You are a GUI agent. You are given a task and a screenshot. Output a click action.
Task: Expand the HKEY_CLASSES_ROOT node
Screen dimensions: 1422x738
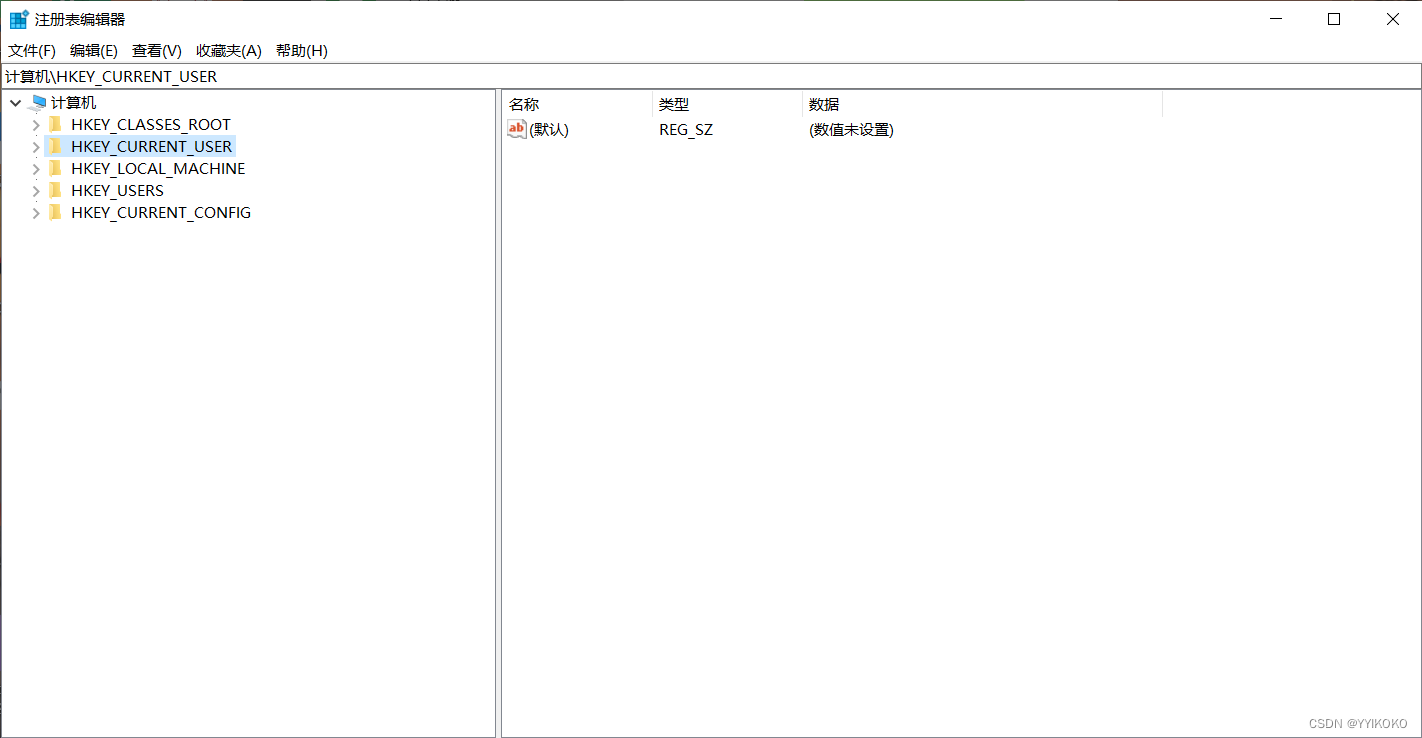tap(35, 124)
